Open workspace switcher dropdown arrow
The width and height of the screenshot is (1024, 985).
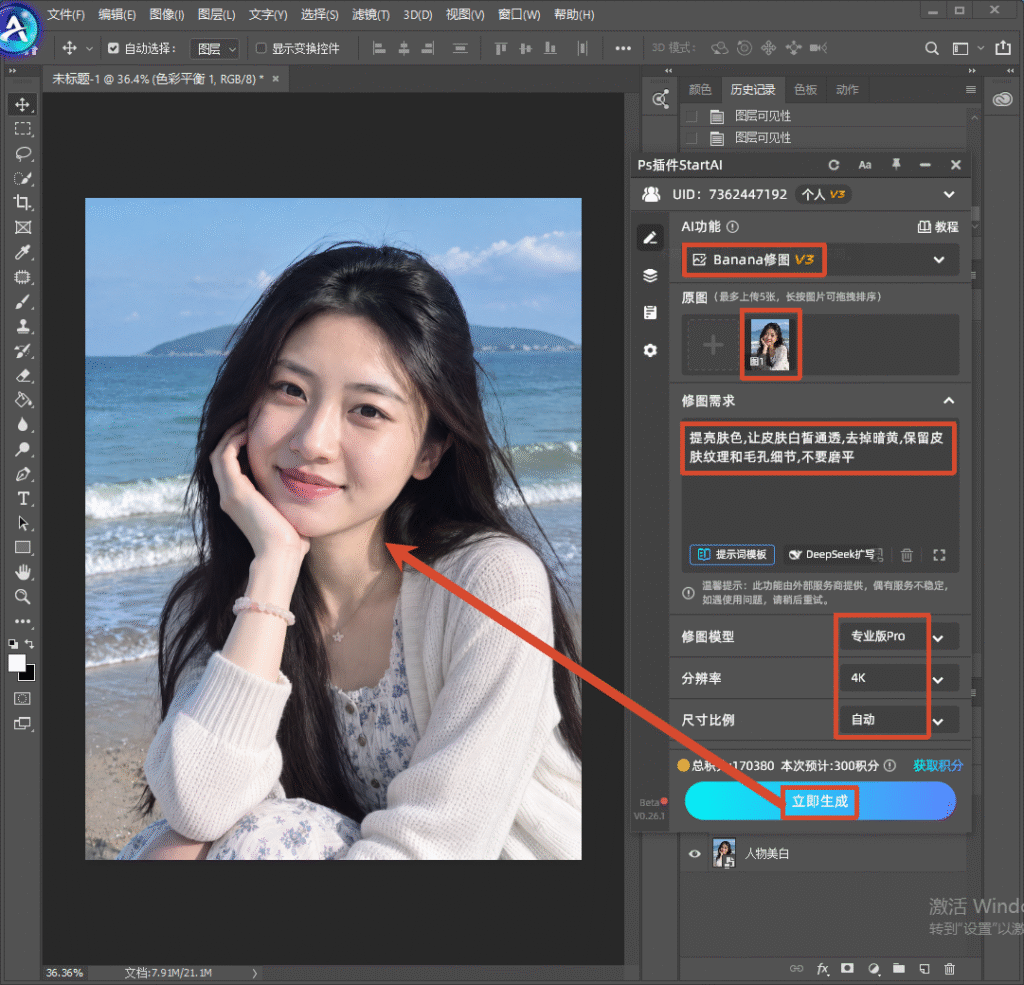click(980, 48)
